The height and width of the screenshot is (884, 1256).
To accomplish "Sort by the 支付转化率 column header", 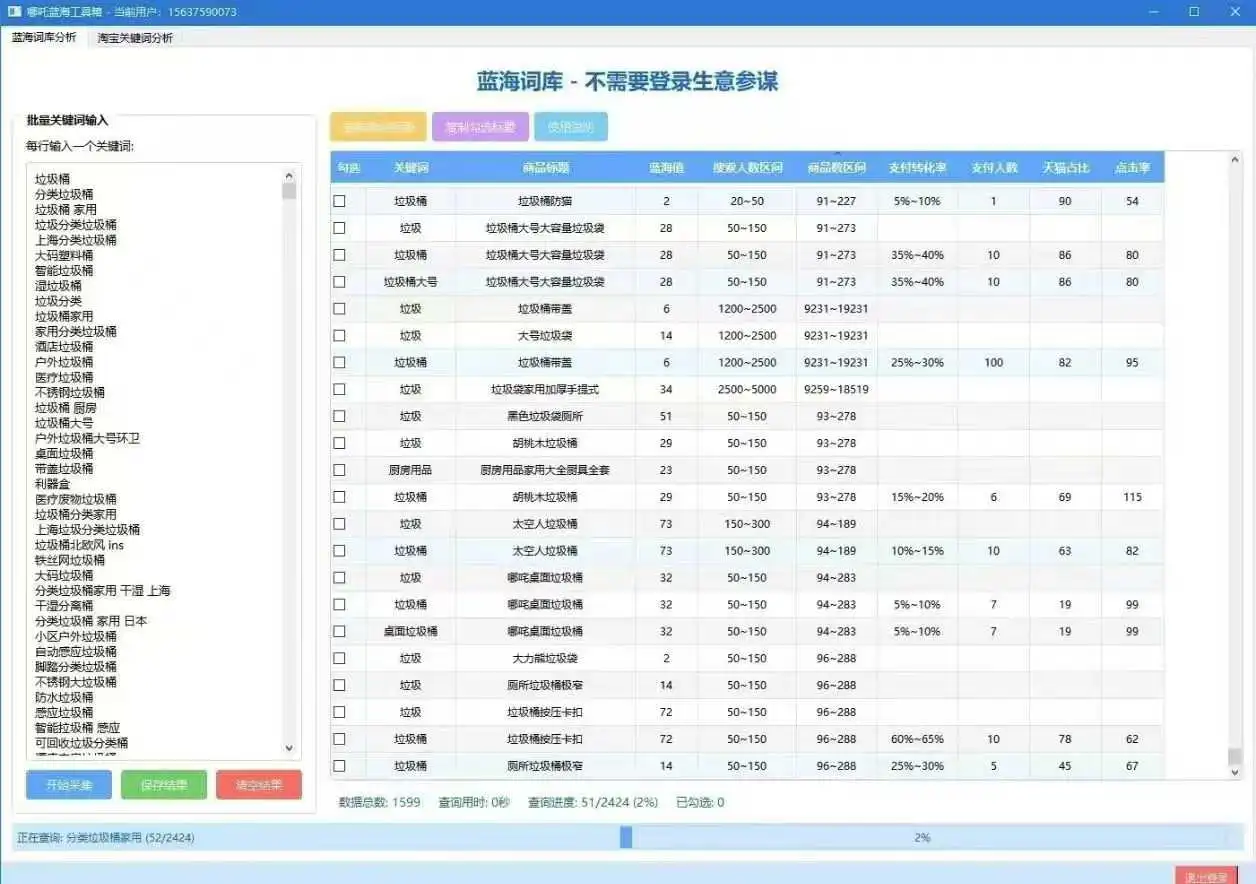I will [x=917, y=167].
